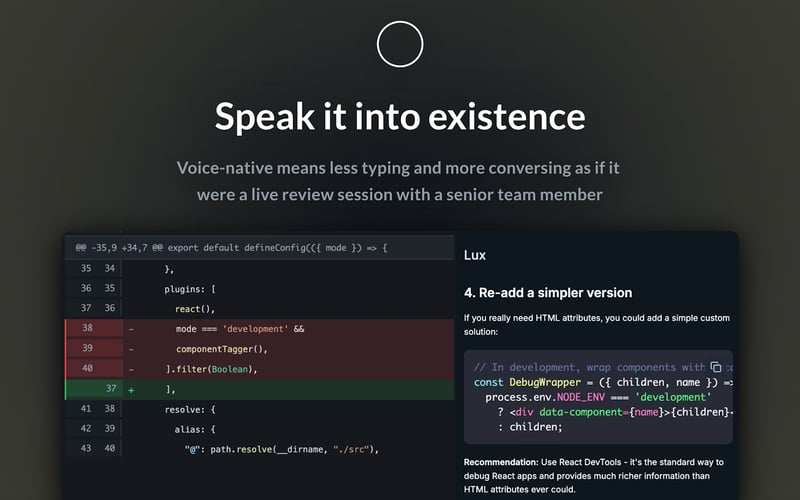Select added line 37 '],'
Image resolution: width=800 pixels, height=500 pixels.
[170, 389]
